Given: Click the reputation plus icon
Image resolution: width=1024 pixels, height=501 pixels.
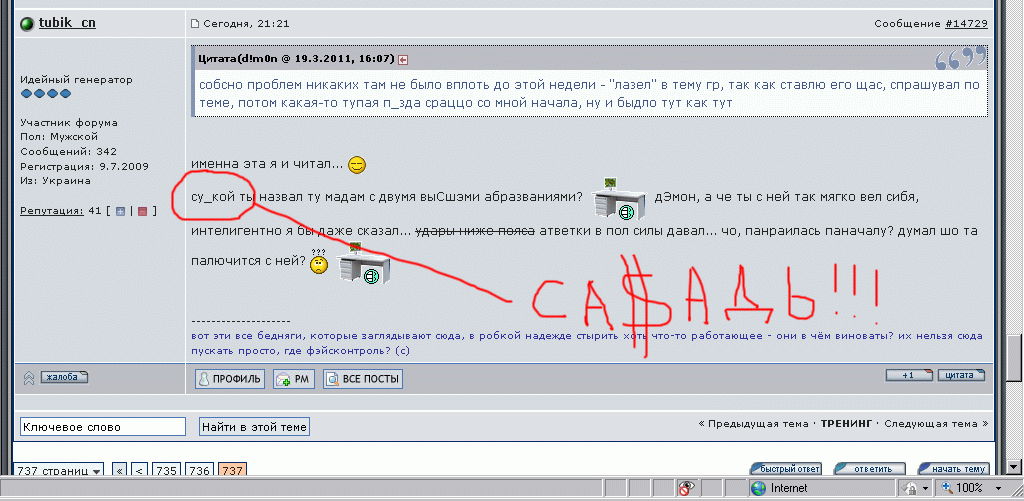Looking at the screenshot, I should tap(121, 211).
